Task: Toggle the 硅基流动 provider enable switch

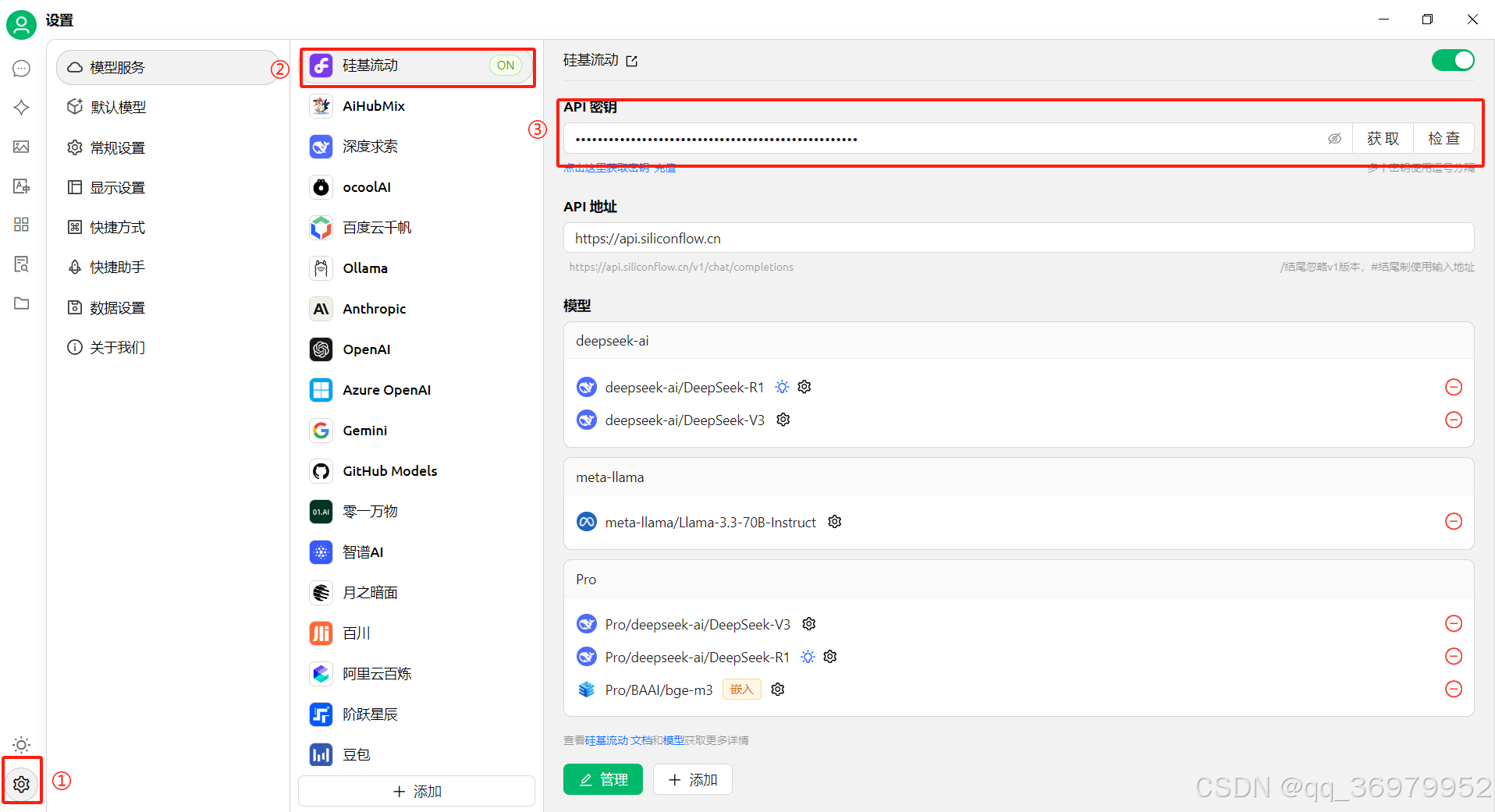Action: pos(1453,60)
